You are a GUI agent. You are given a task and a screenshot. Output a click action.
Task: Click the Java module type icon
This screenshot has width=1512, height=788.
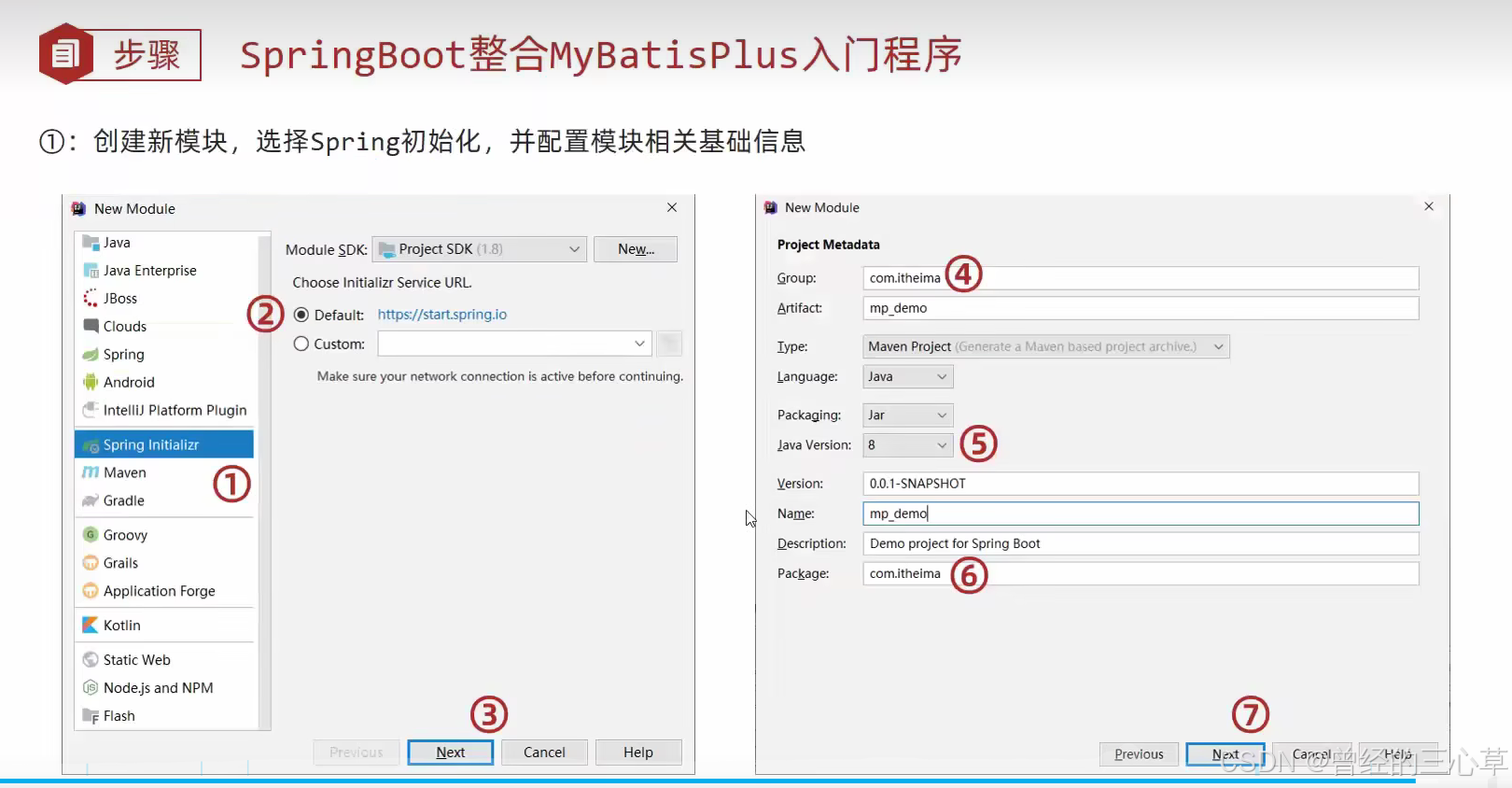[91, 243]
